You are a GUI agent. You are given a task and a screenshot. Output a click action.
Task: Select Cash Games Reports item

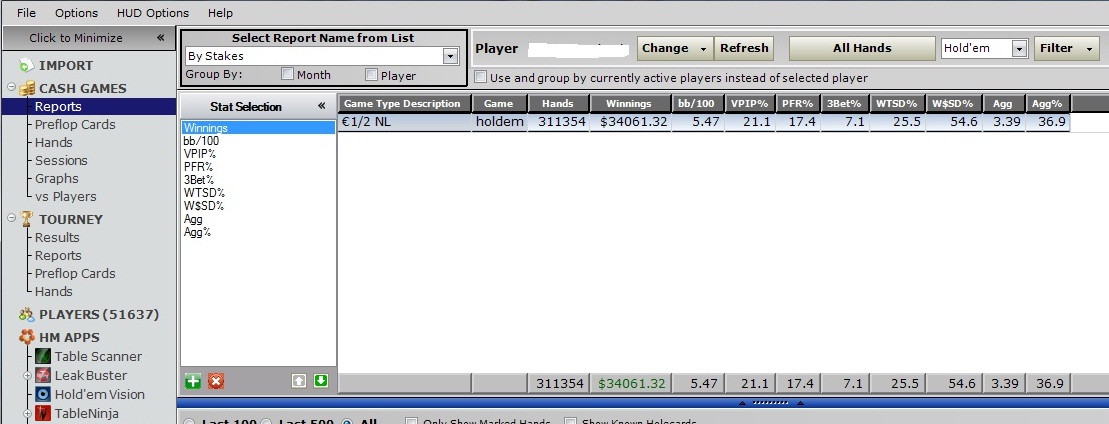[58, 107]
